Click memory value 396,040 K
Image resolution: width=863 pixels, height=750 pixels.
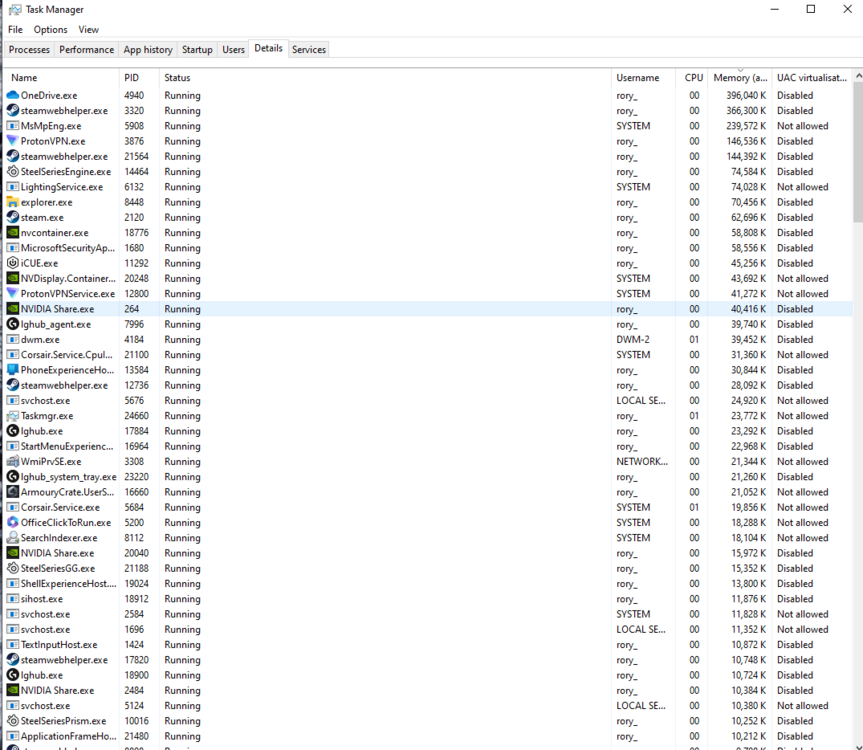pos(746,95)
